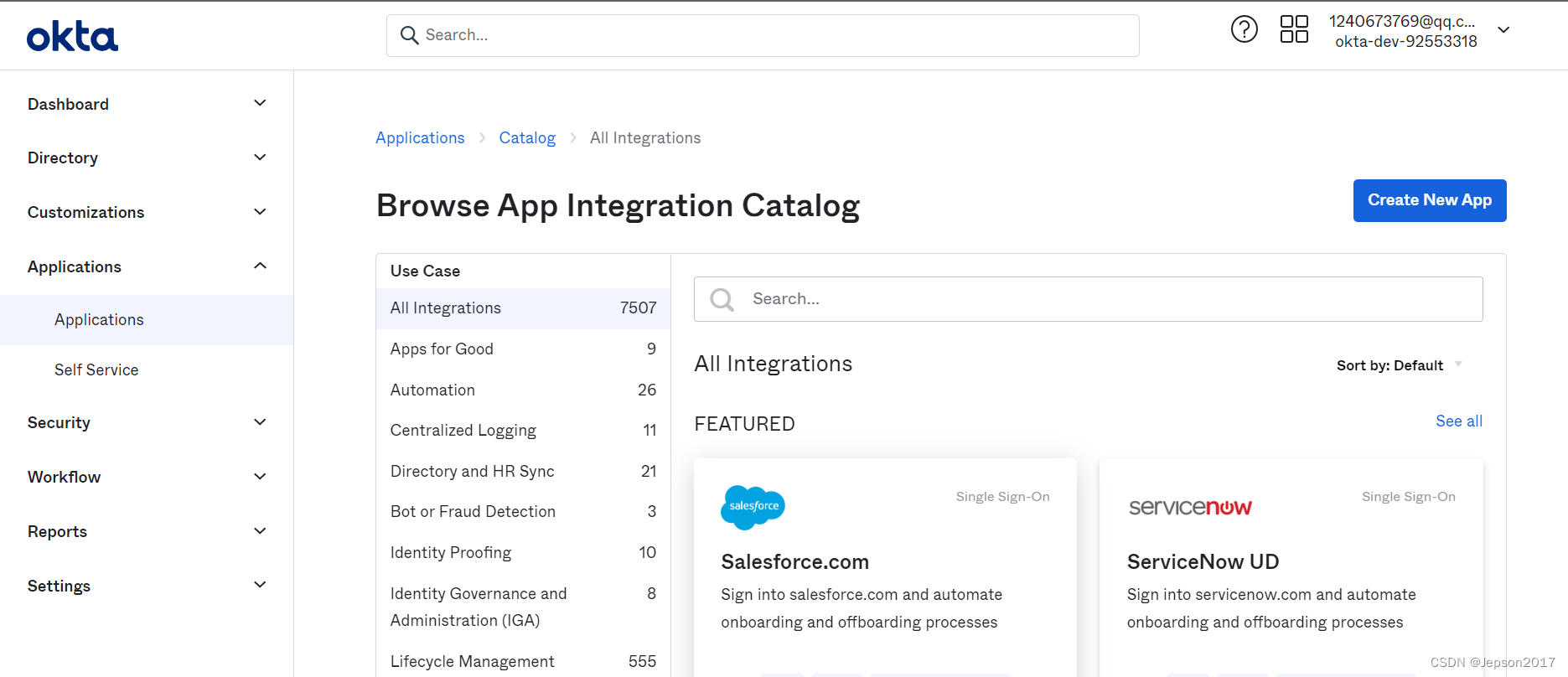Focus the catalog integrations search field
This screenshot has height=677, width=1568.
(x=1106, y=299)
